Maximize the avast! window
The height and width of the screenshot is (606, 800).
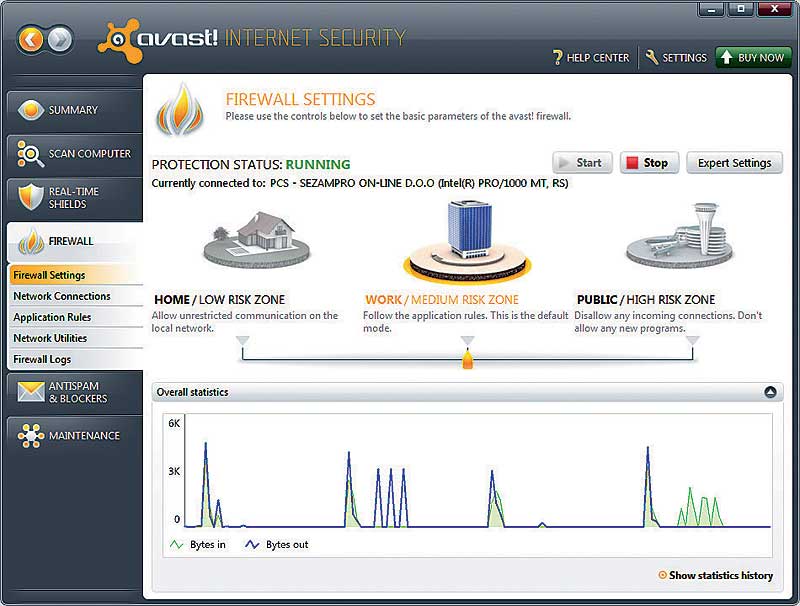point(741,9)
